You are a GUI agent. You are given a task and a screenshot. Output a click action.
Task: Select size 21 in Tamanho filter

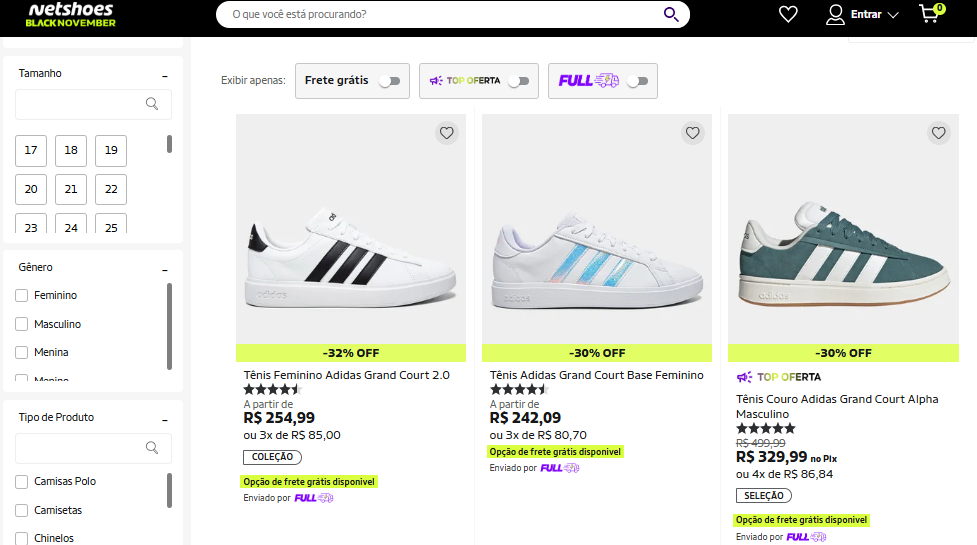71,189
